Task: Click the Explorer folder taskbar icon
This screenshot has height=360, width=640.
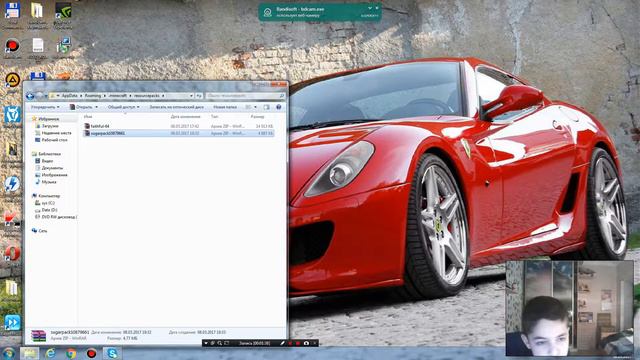Action: point(29,353)
